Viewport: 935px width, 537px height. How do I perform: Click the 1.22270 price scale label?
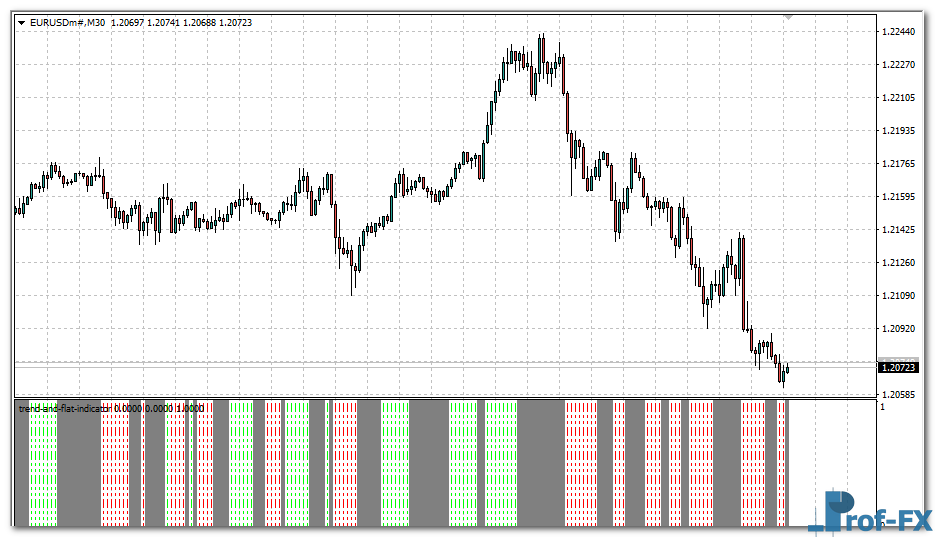[x=899, y=65]
